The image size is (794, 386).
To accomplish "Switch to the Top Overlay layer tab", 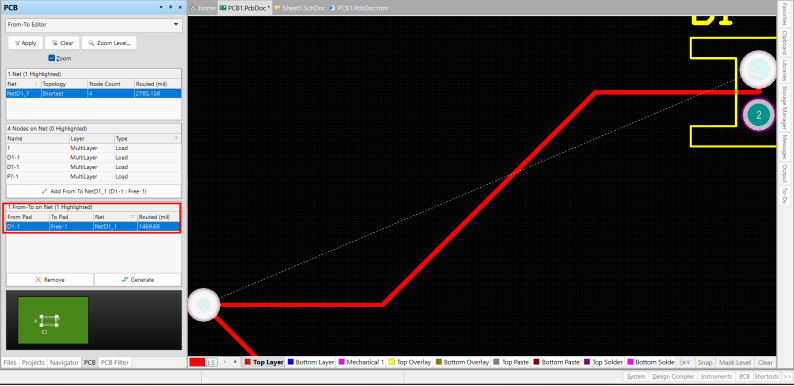I will [409, 362].
